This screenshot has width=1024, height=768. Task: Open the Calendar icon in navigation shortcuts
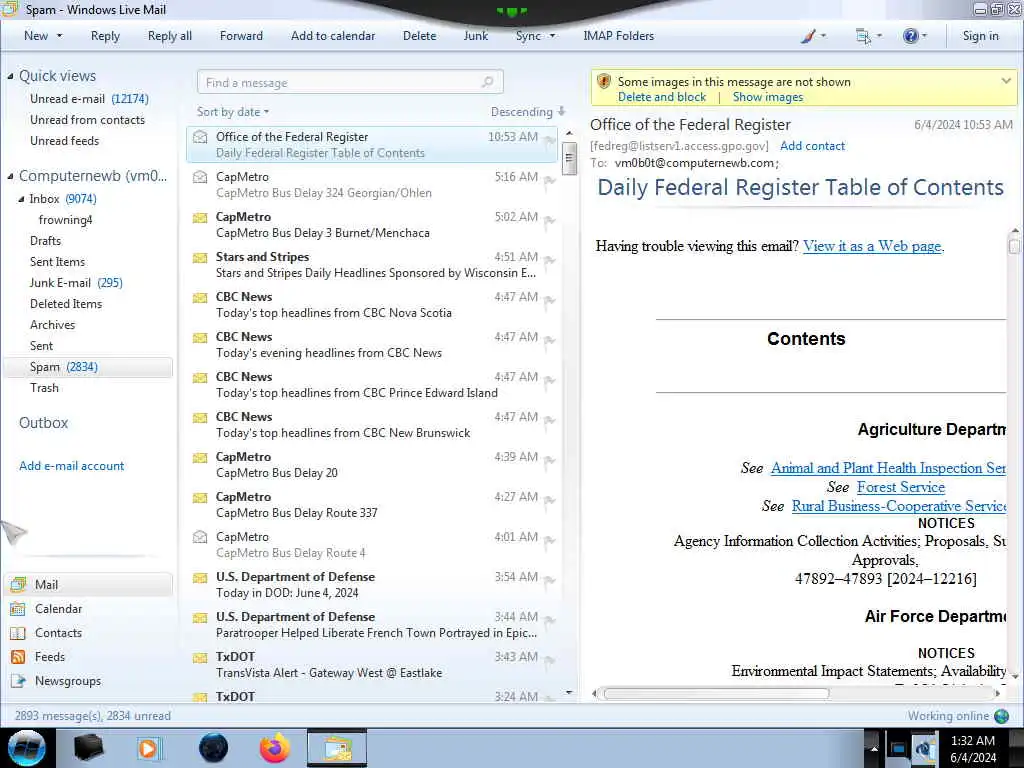pos(18,609)
